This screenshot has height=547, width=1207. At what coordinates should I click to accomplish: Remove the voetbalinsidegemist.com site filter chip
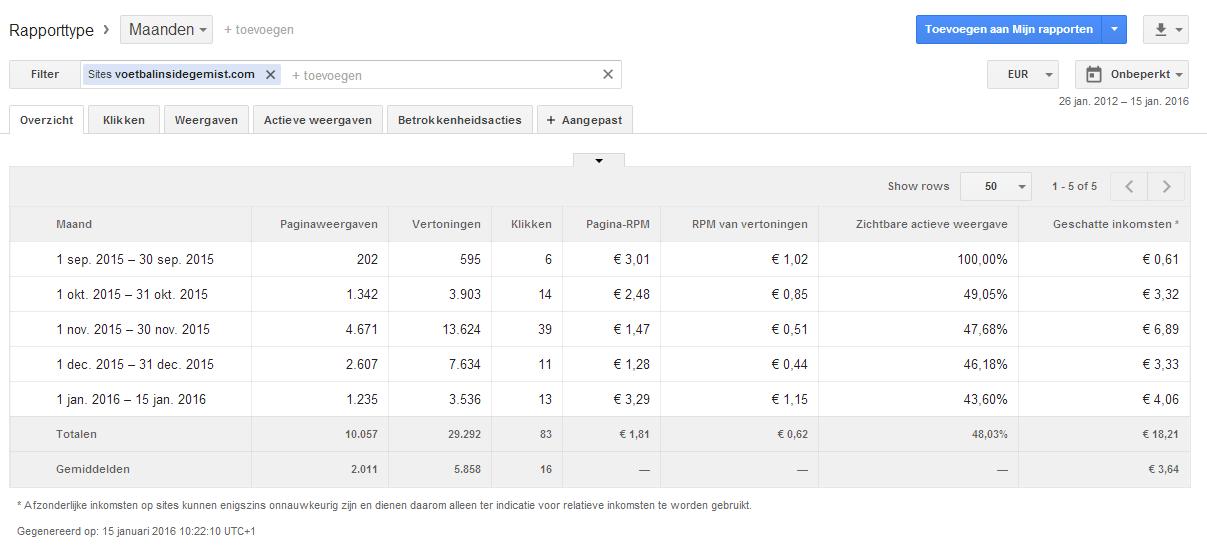pos(270,75)
